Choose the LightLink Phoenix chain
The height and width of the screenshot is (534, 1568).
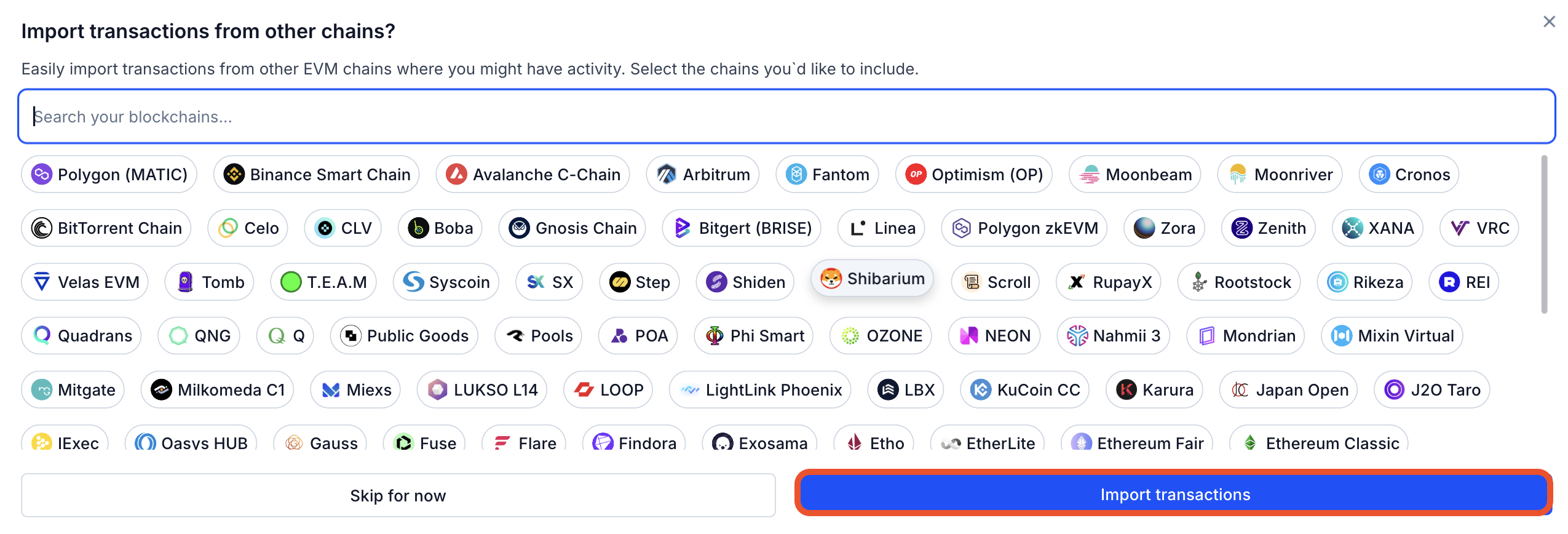tap(760, 390)
